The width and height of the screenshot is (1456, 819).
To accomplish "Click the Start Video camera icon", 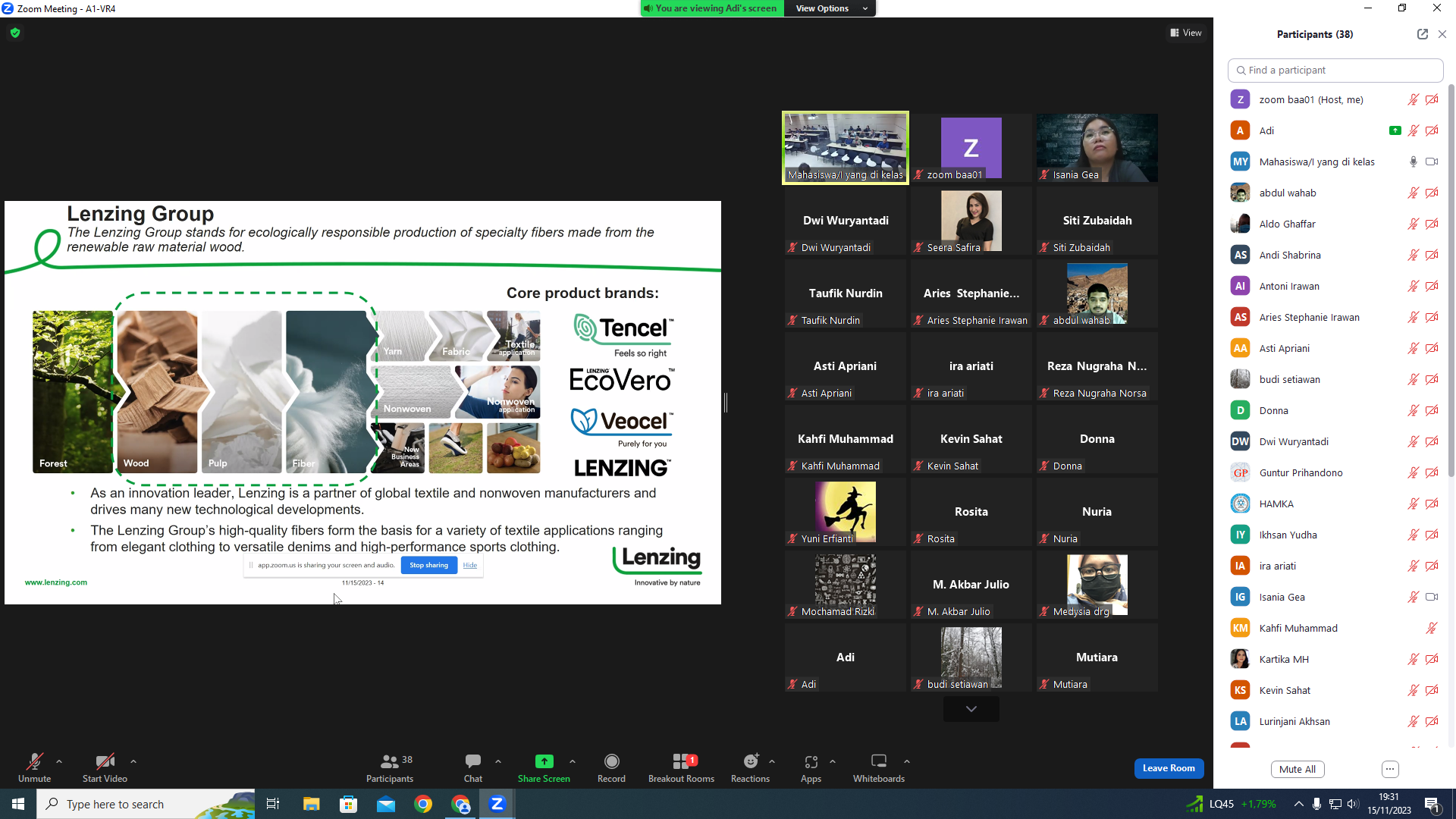I will point(105,761).
